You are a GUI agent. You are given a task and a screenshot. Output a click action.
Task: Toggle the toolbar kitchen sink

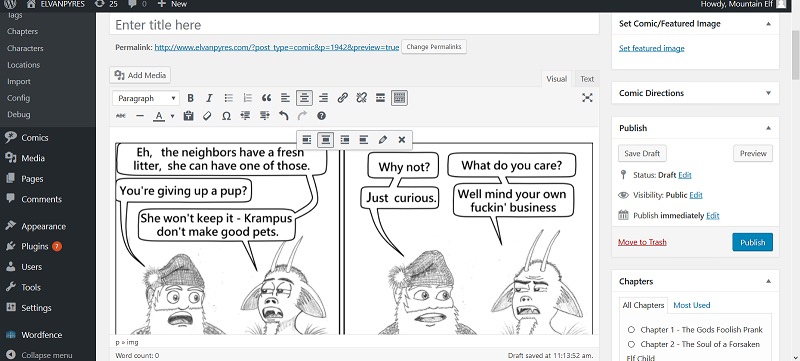[x=399, y=98]
